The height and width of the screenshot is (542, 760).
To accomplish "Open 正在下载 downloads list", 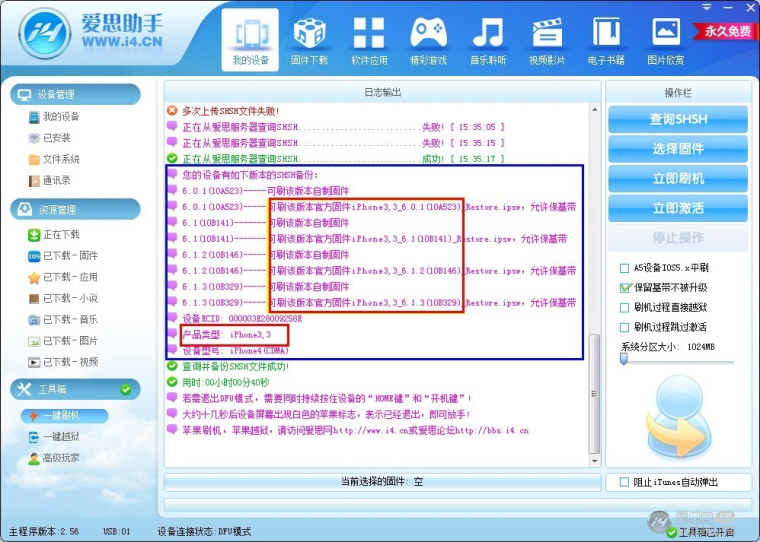I will (54, 235).
